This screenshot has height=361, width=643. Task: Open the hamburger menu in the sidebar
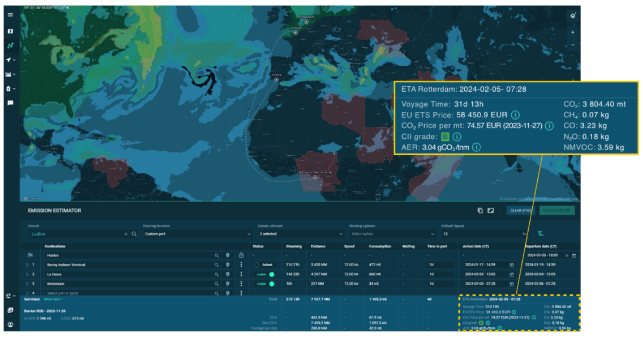click(x=10, y=15)
